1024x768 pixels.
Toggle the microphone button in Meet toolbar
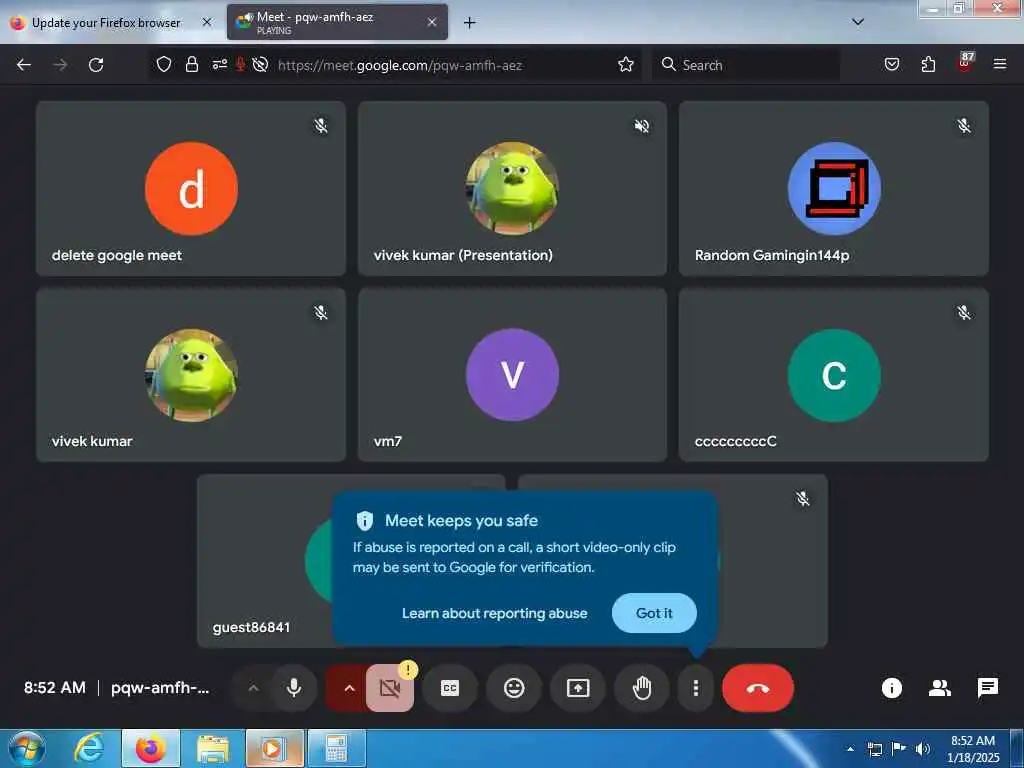coord(294,688)
